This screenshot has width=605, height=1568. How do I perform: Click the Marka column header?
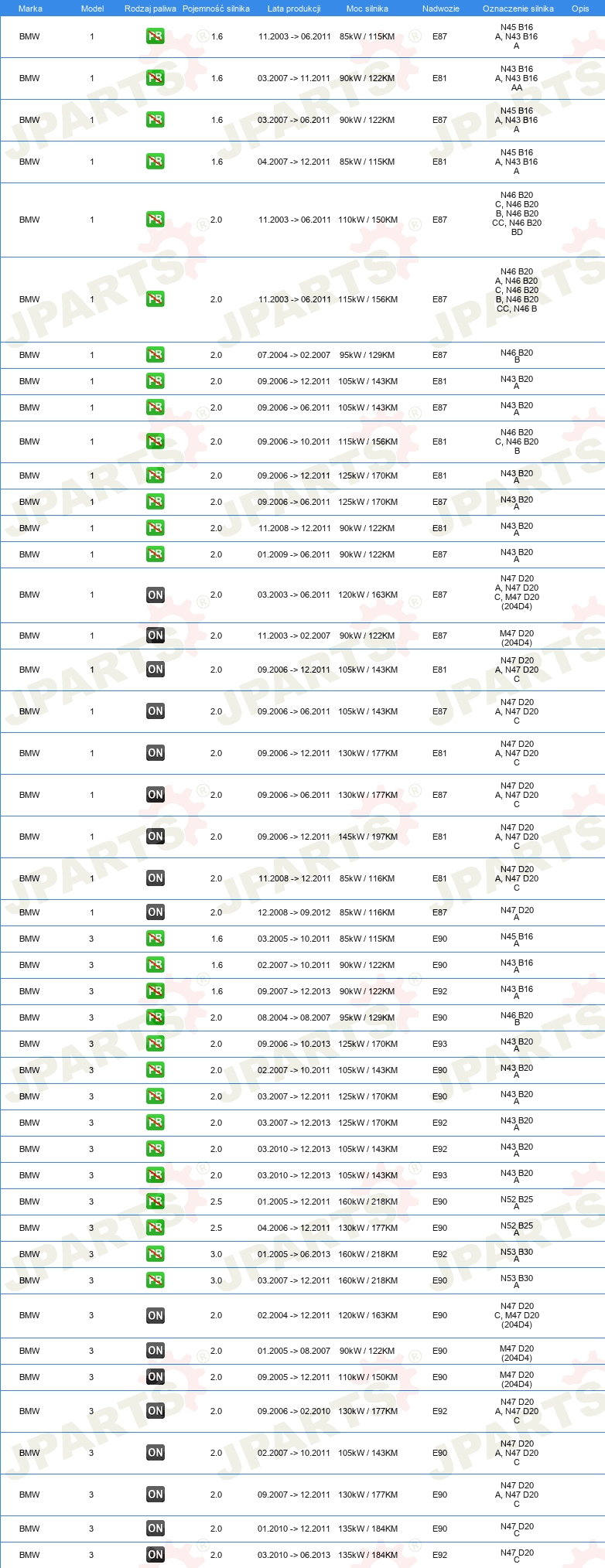(x=30, y=9)
